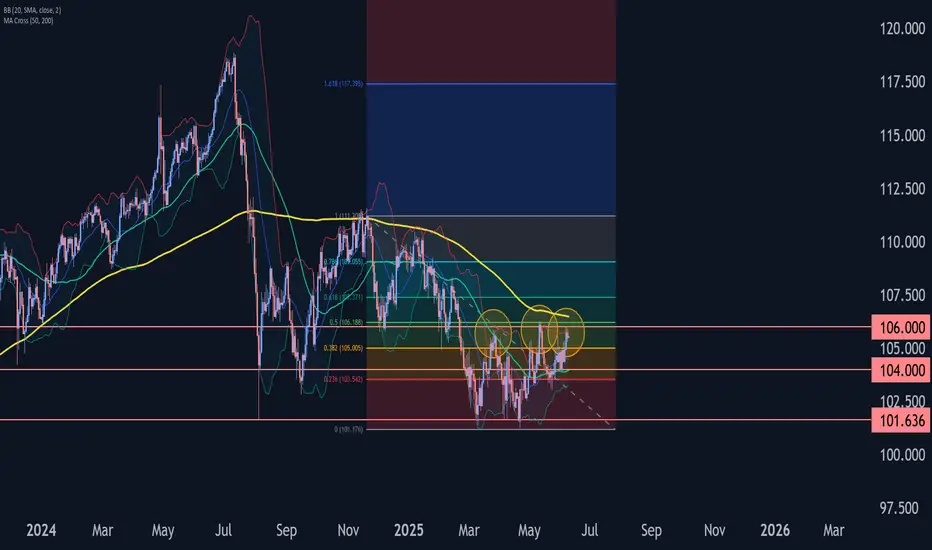Select the red 101.636 horizontal line price tag
The height and width of the screenshot is (550, 932).
click(x=901, y=420)
